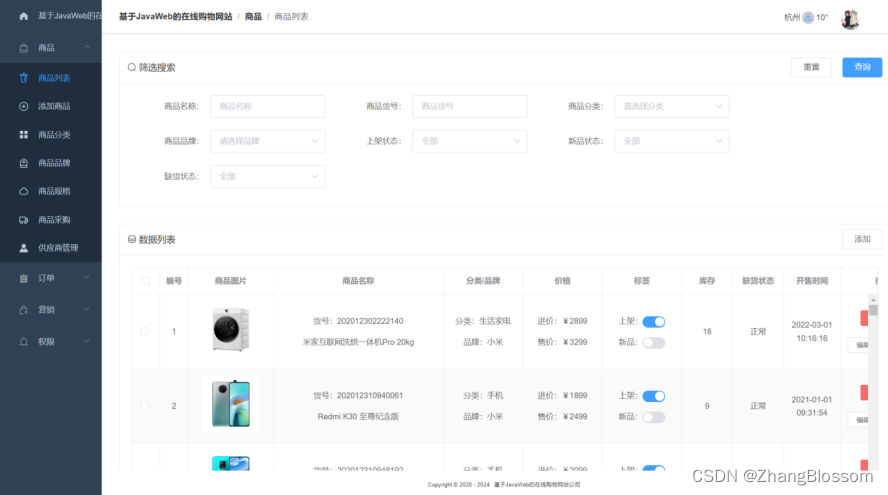Click the 商品采购 truck icon
Image resolution: width=888 pixels, height=495 pixels.
tap(23, 220)
